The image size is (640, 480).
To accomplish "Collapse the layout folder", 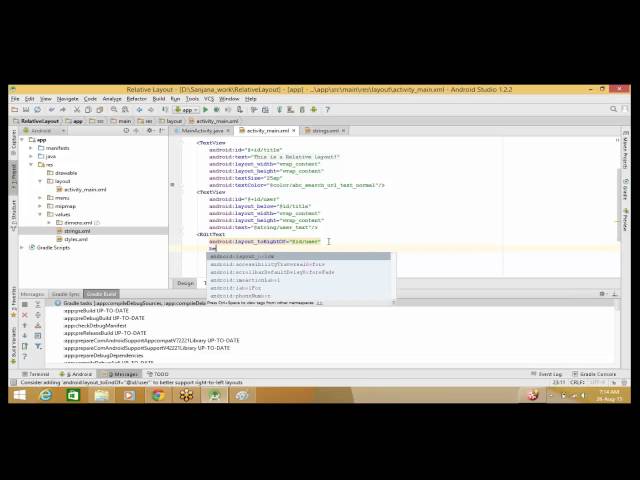I will (40, 181).
